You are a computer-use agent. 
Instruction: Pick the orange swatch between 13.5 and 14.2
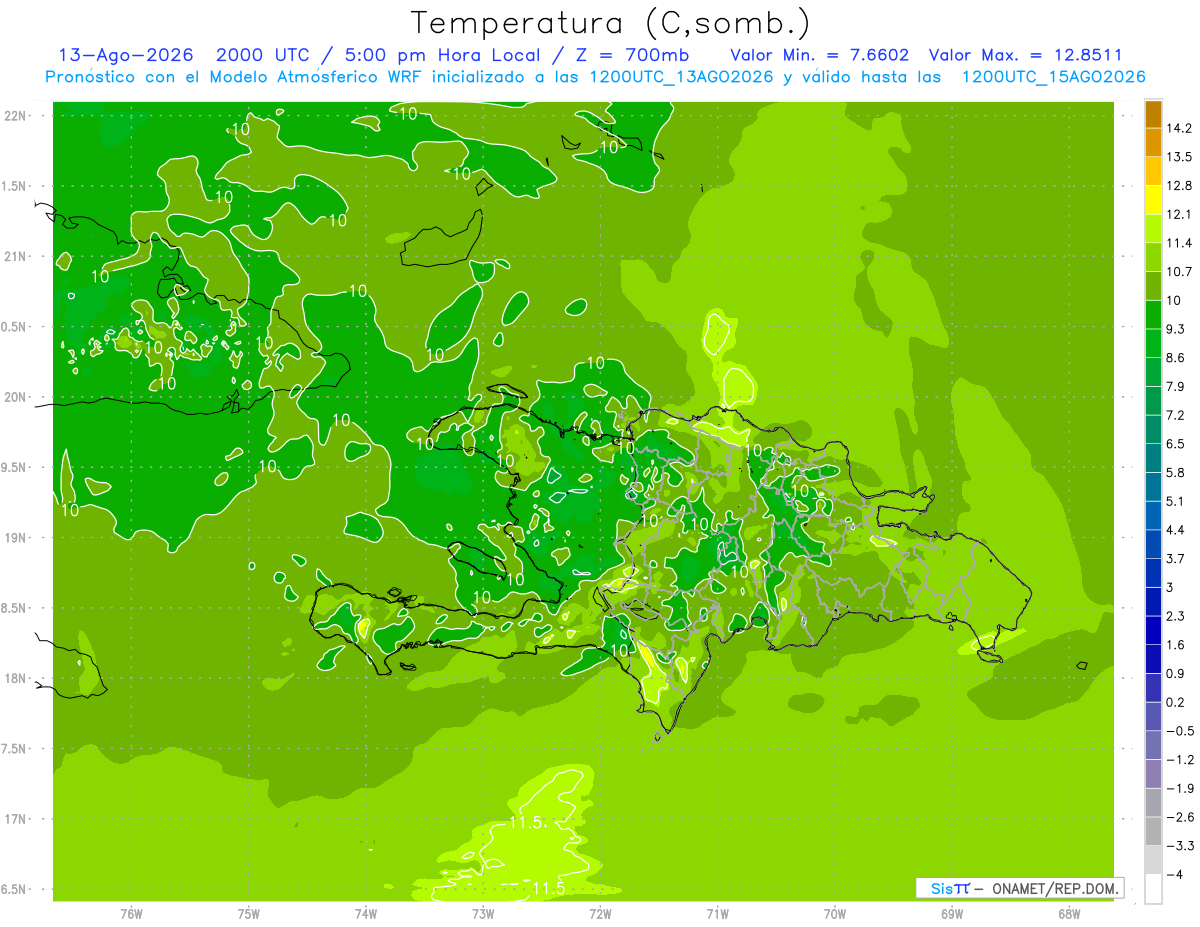[x=1153, y=143]
